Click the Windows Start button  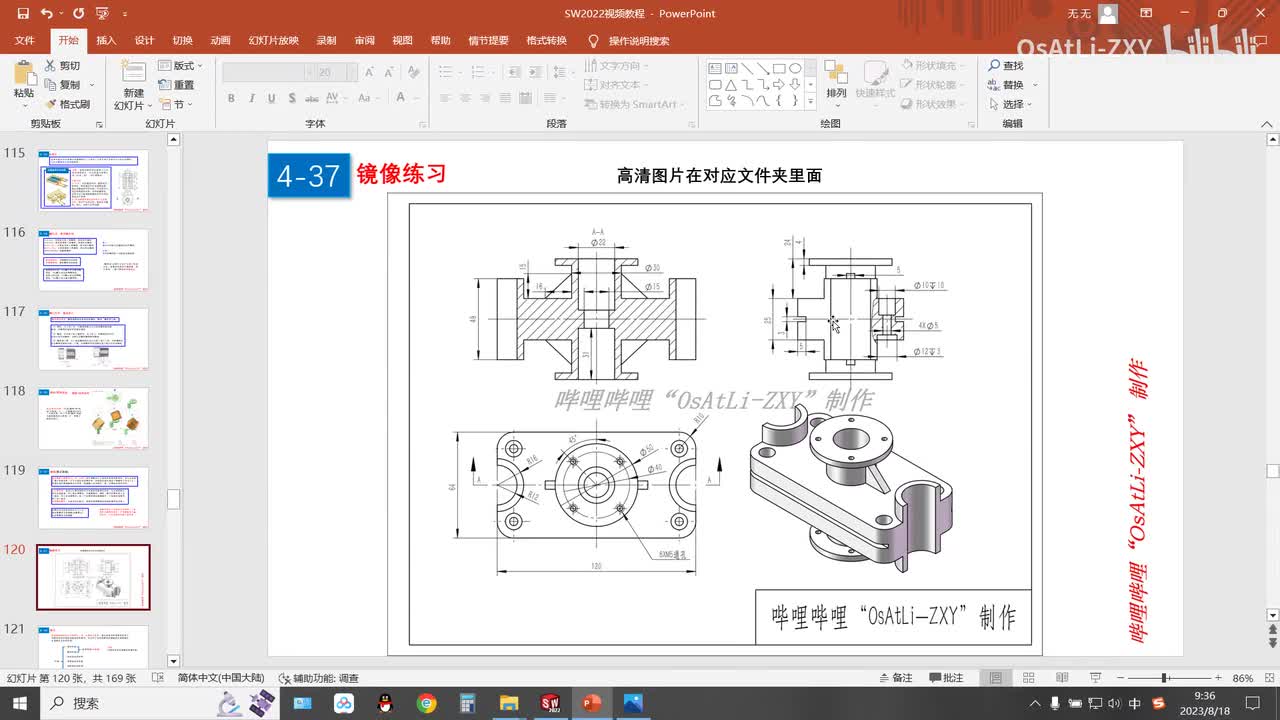pyautogui.click(x=20, y=703)
